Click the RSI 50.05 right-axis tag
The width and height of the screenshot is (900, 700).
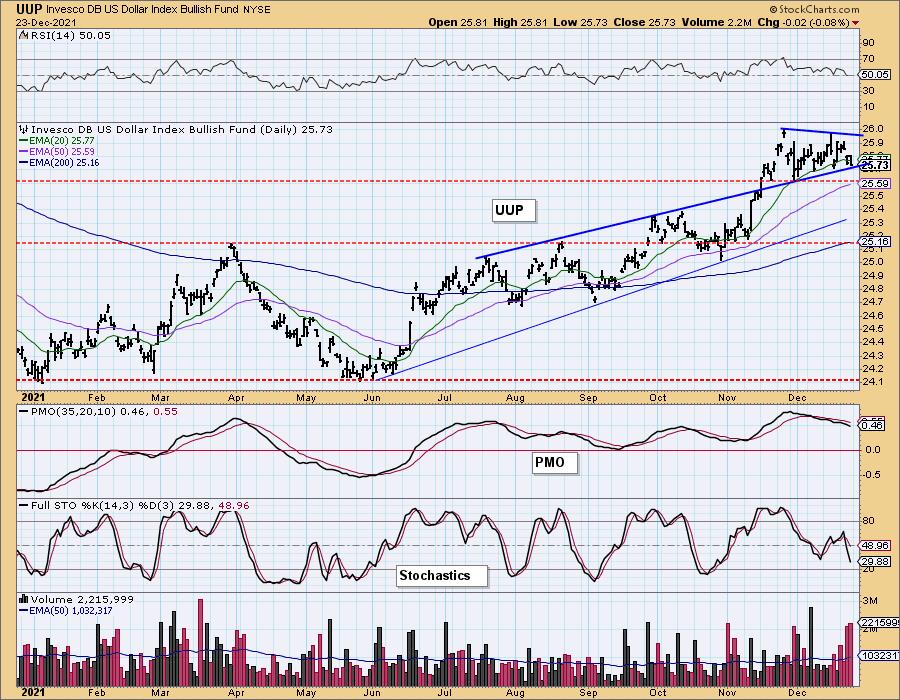(x=875, y=75)
